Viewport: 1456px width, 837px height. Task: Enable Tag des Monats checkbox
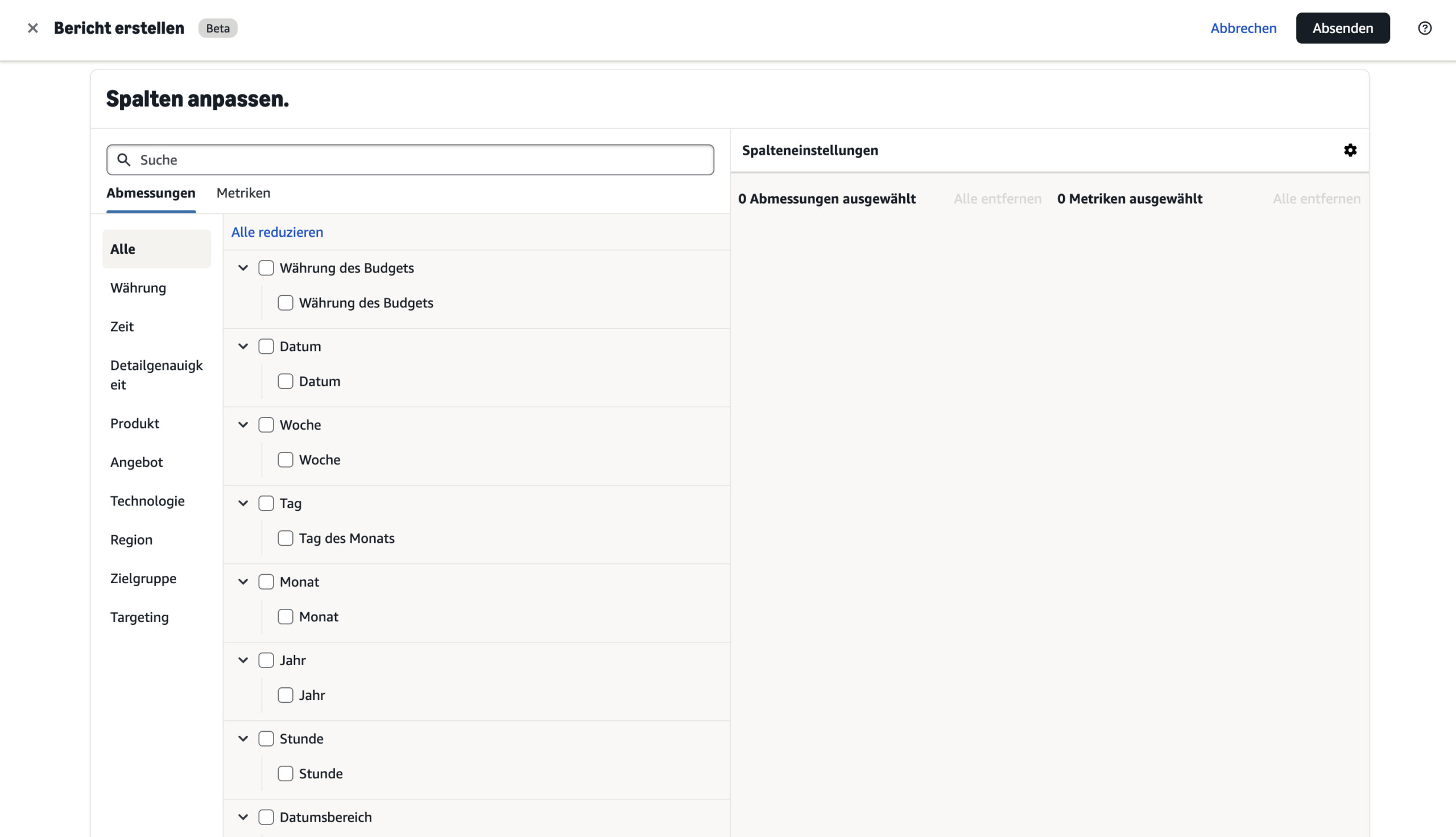pyautogui.click(x=286, y=539)
